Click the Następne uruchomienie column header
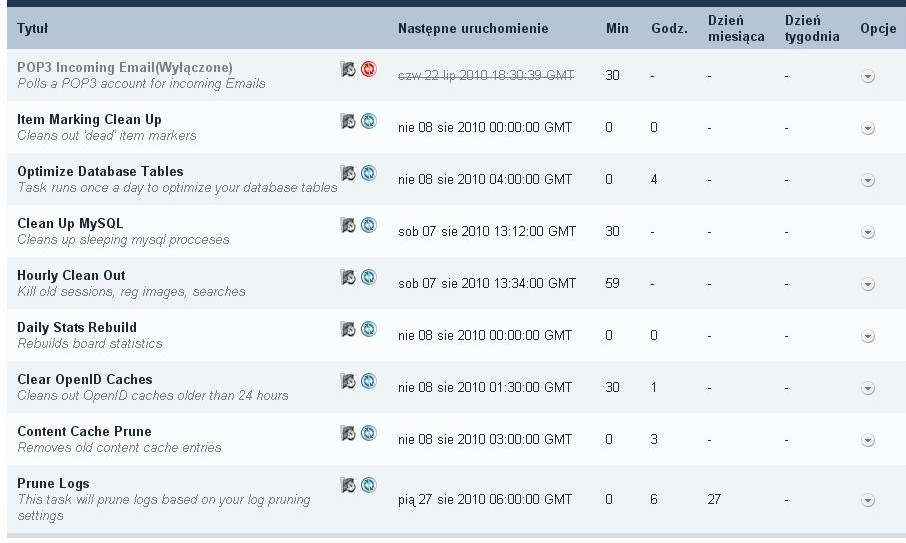The height and width of the screenshot is (543, 906). pyautogui.click(x=473, y=29)
